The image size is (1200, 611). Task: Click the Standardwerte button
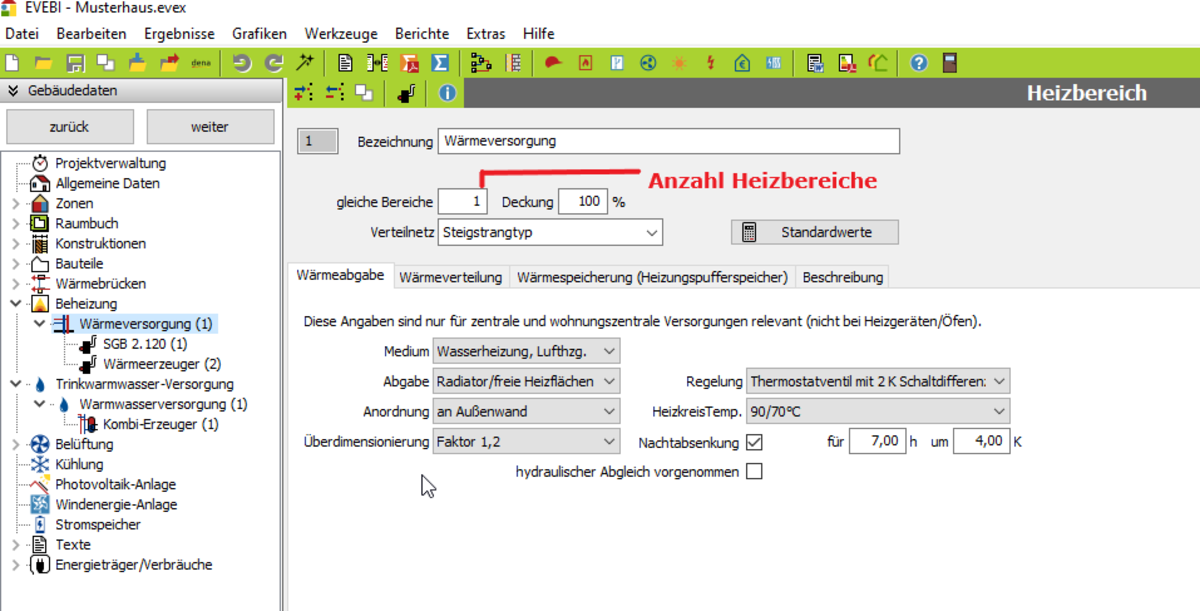[x=814, y=232]
